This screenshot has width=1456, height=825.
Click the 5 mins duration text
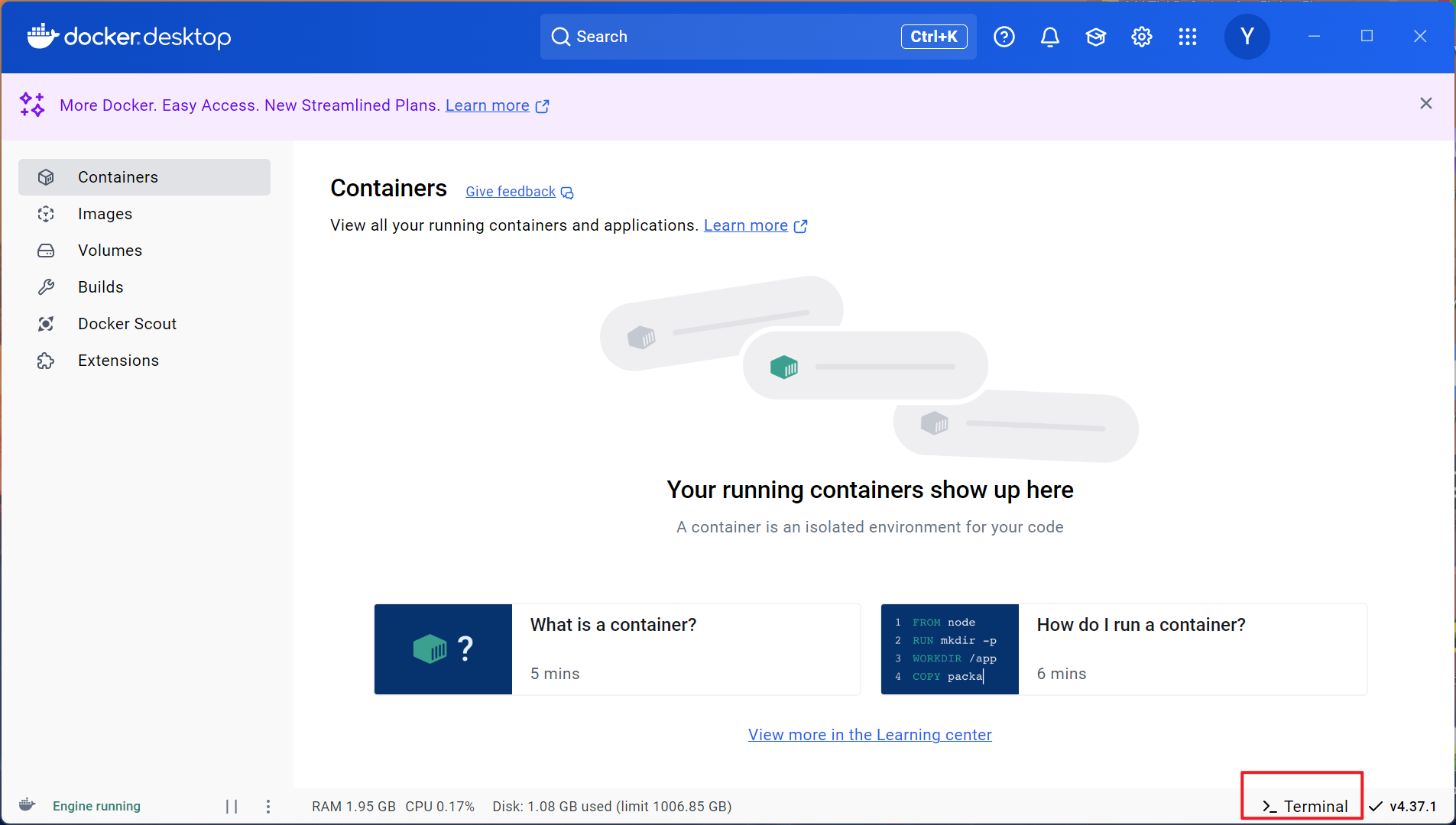click(555, 674)
